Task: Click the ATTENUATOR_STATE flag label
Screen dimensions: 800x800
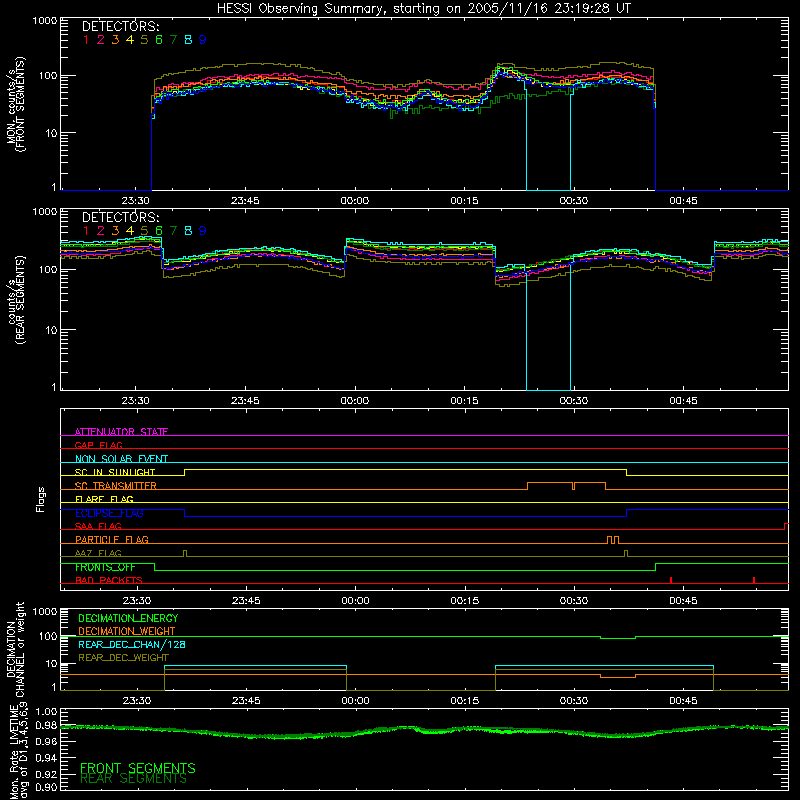Action: [121, 432]
